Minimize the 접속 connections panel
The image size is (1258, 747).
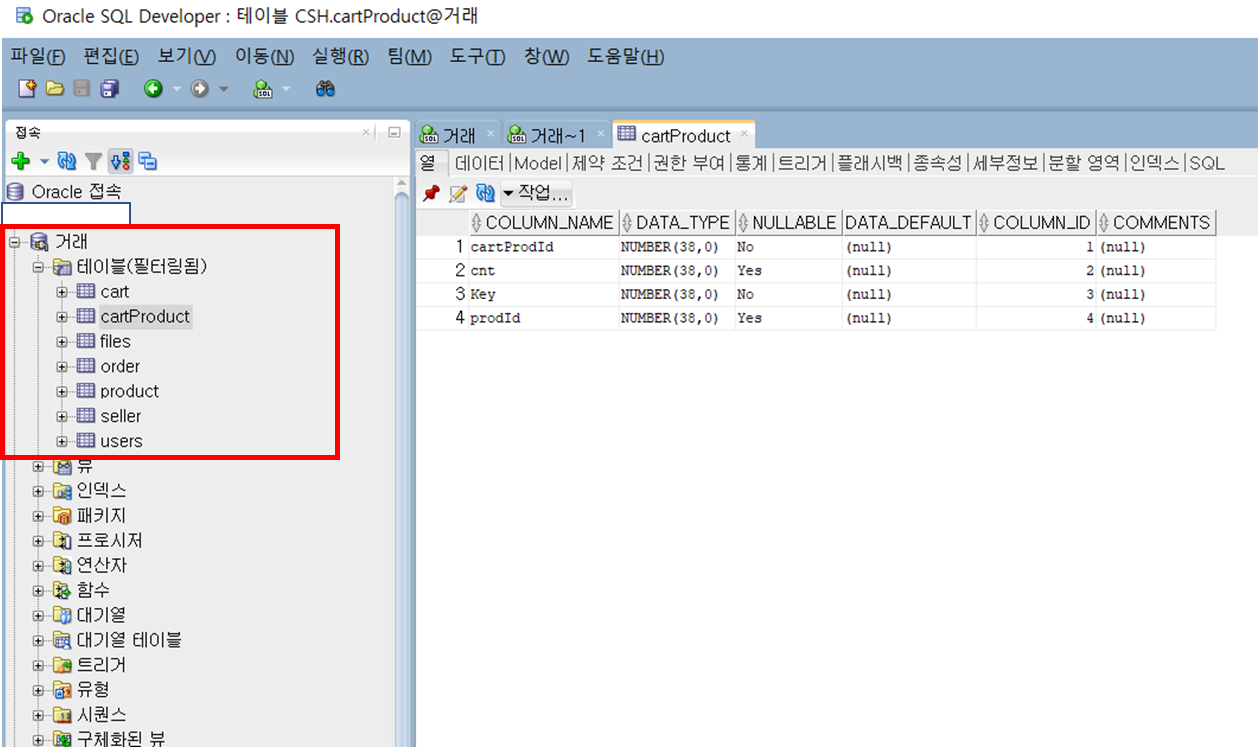tap(394, 132)
